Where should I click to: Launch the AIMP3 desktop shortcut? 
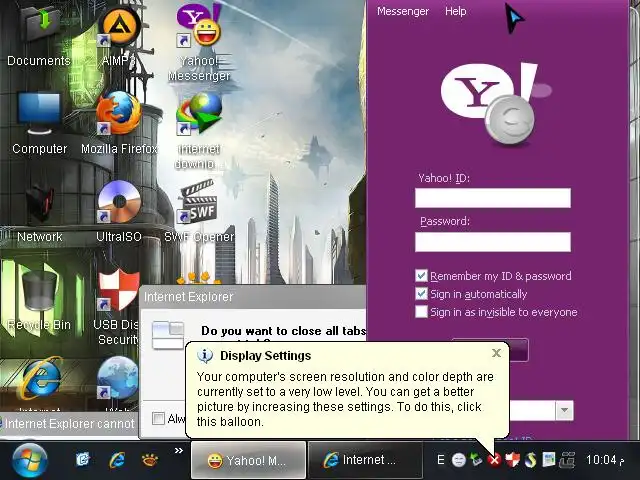118,35
